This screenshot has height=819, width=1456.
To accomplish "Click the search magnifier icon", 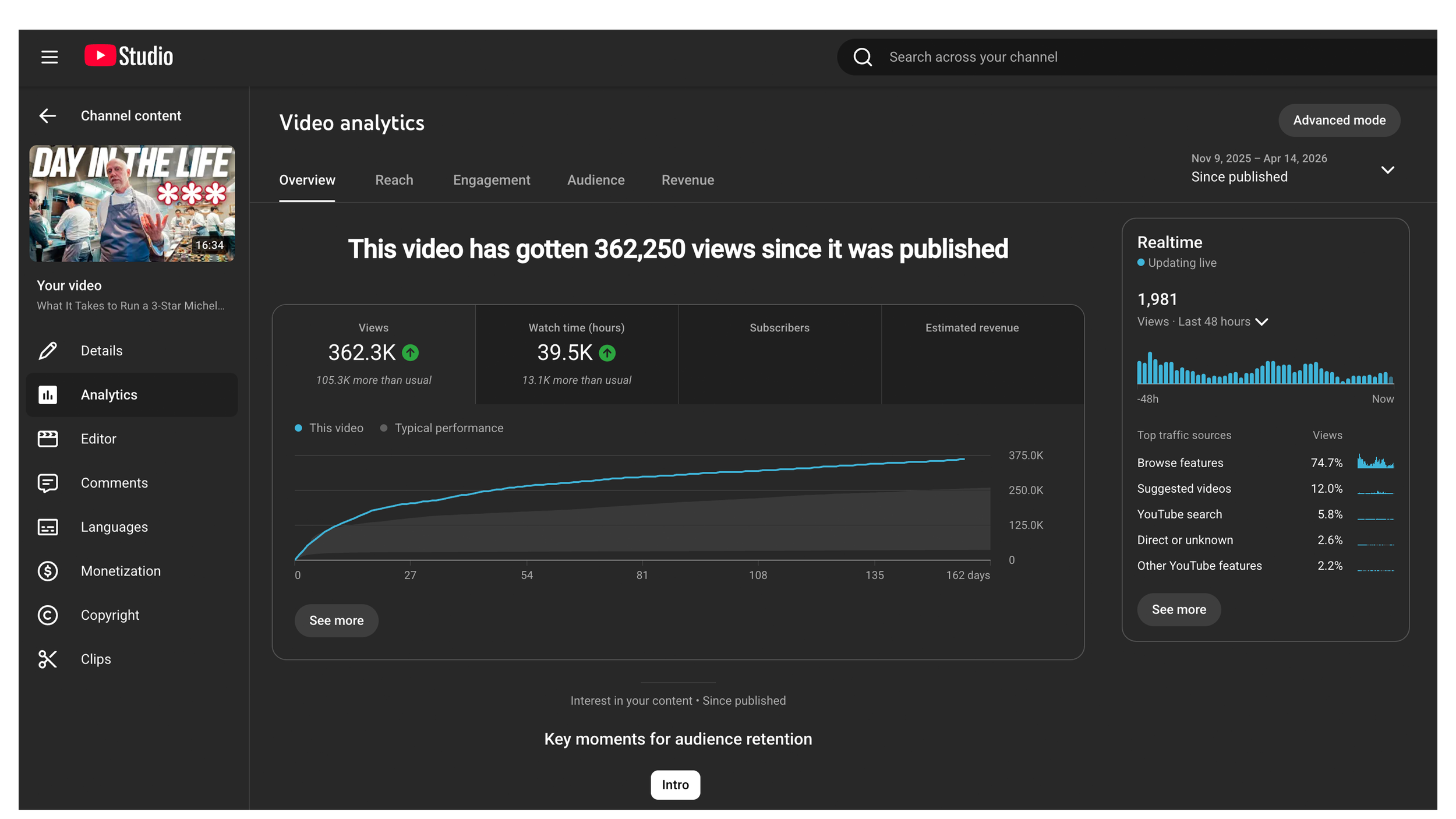I will (x=863, y=57).
